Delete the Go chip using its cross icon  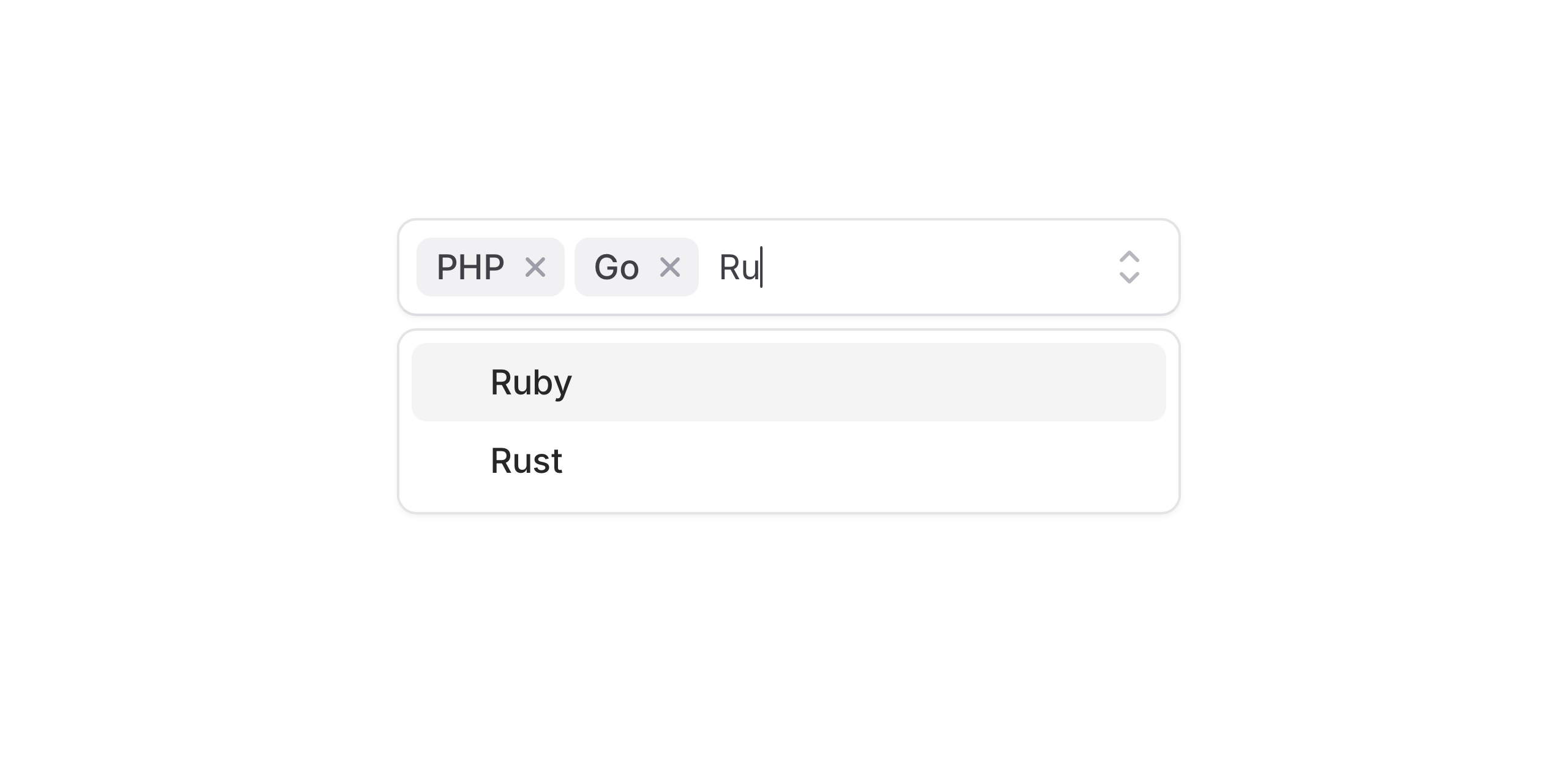coord(670,267)
